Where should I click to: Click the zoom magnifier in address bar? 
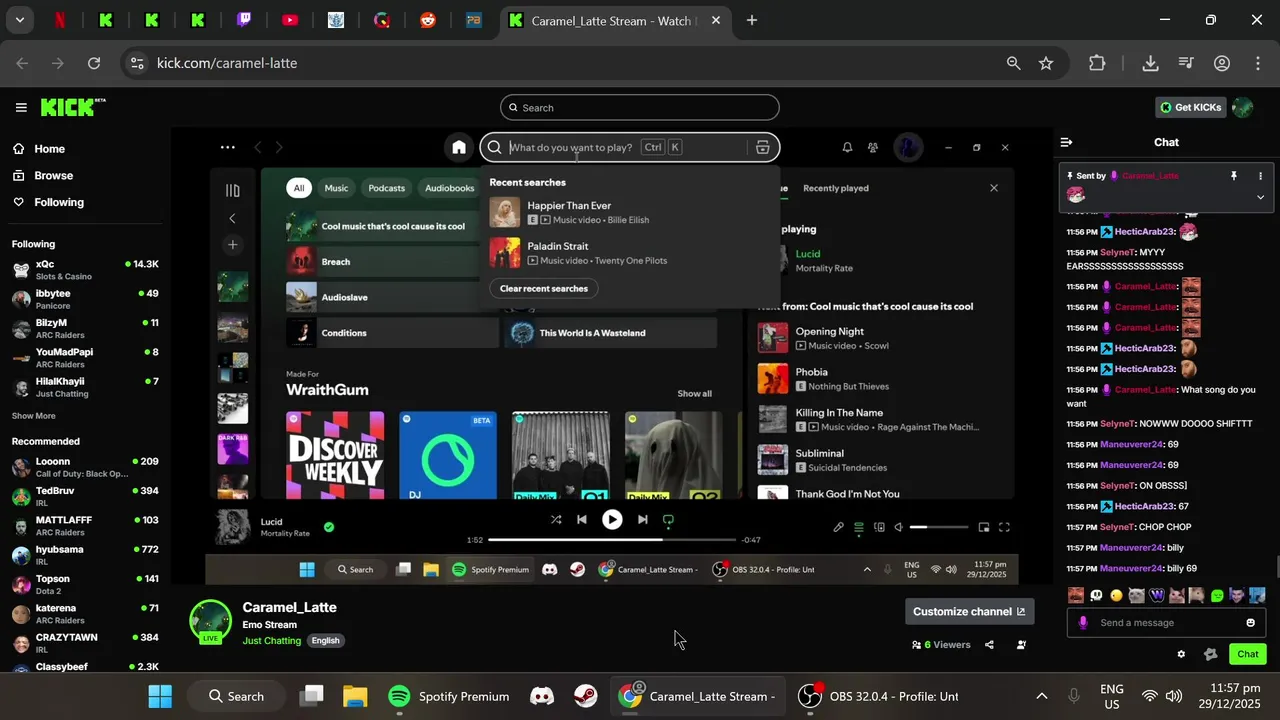[1013, 63]
